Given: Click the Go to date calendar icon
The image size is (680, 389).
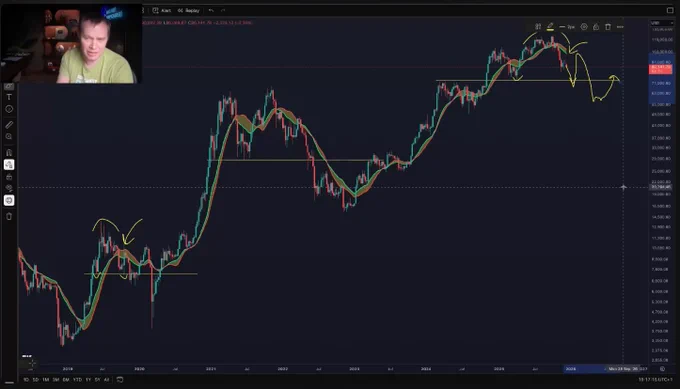Looking at the screenshot, I should click(120, 380).
